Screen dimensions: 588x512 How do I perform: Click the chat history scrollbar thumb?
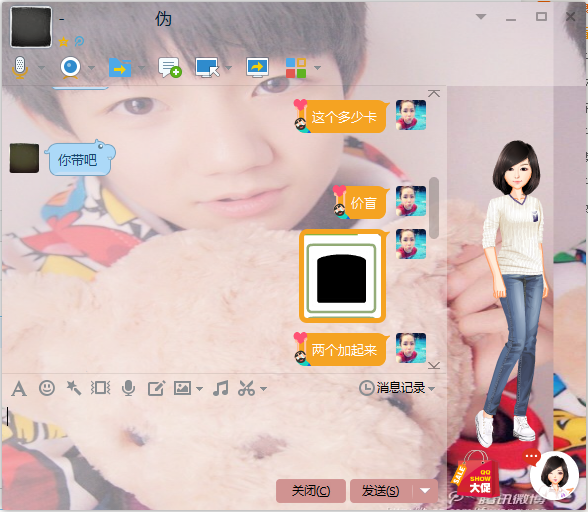click(434, 208)
